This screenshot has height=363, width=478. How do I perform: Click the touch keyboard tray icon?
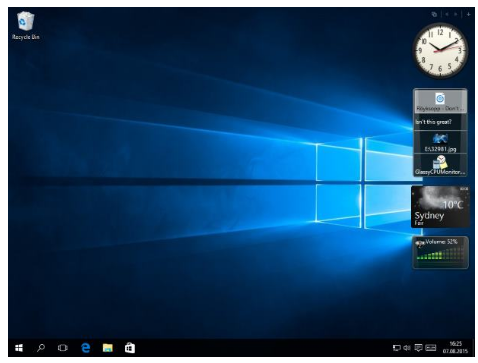[x=430, y=348]
